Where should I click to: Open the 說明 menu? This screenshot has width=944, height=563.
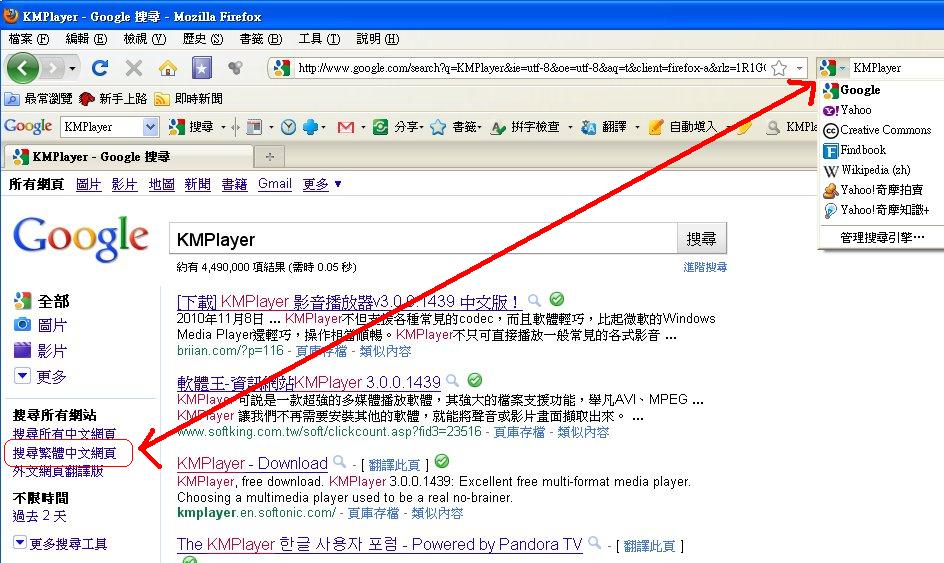(x=377, y=39)
